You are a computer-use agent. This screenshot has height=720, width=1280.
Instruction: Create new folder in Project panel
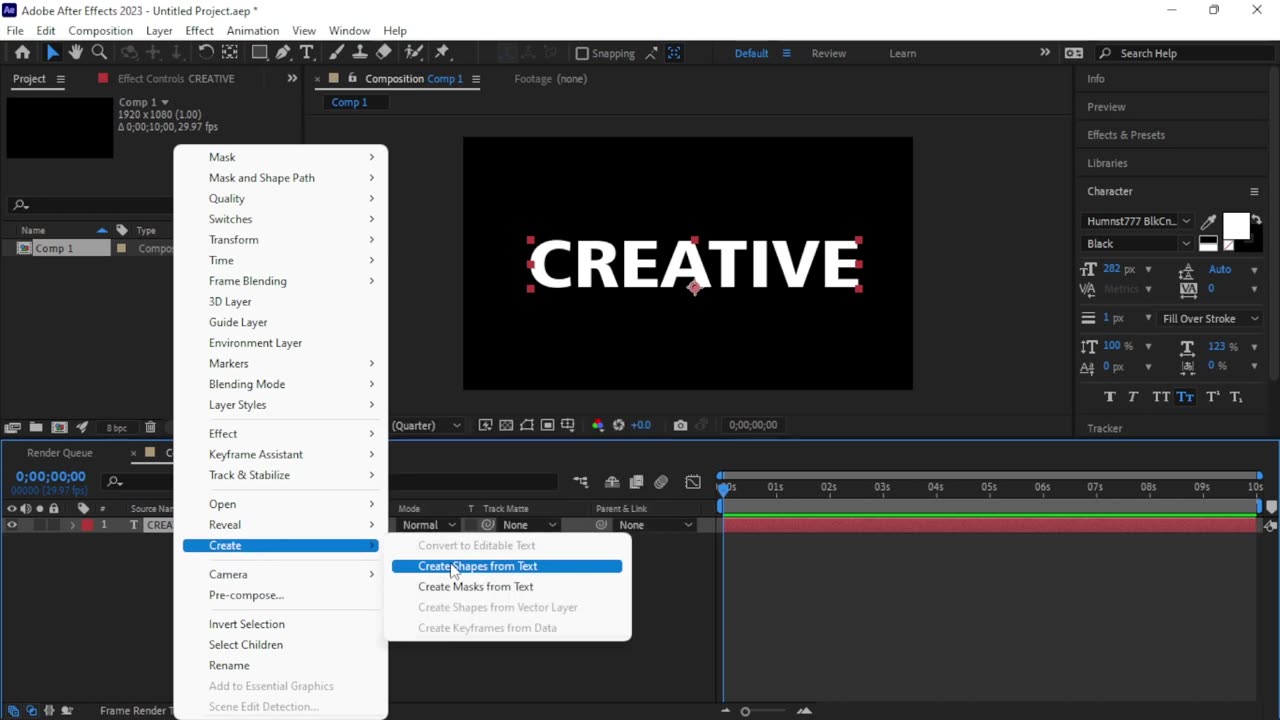click(36, 427)
